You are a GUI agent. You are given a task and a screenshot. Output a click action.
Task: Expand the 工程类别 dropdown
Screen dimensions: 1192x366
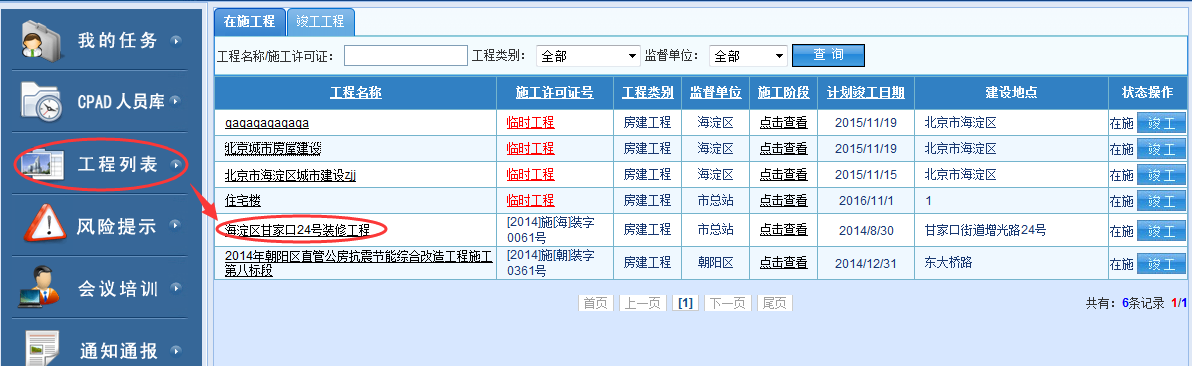click(x=588, y=56)
